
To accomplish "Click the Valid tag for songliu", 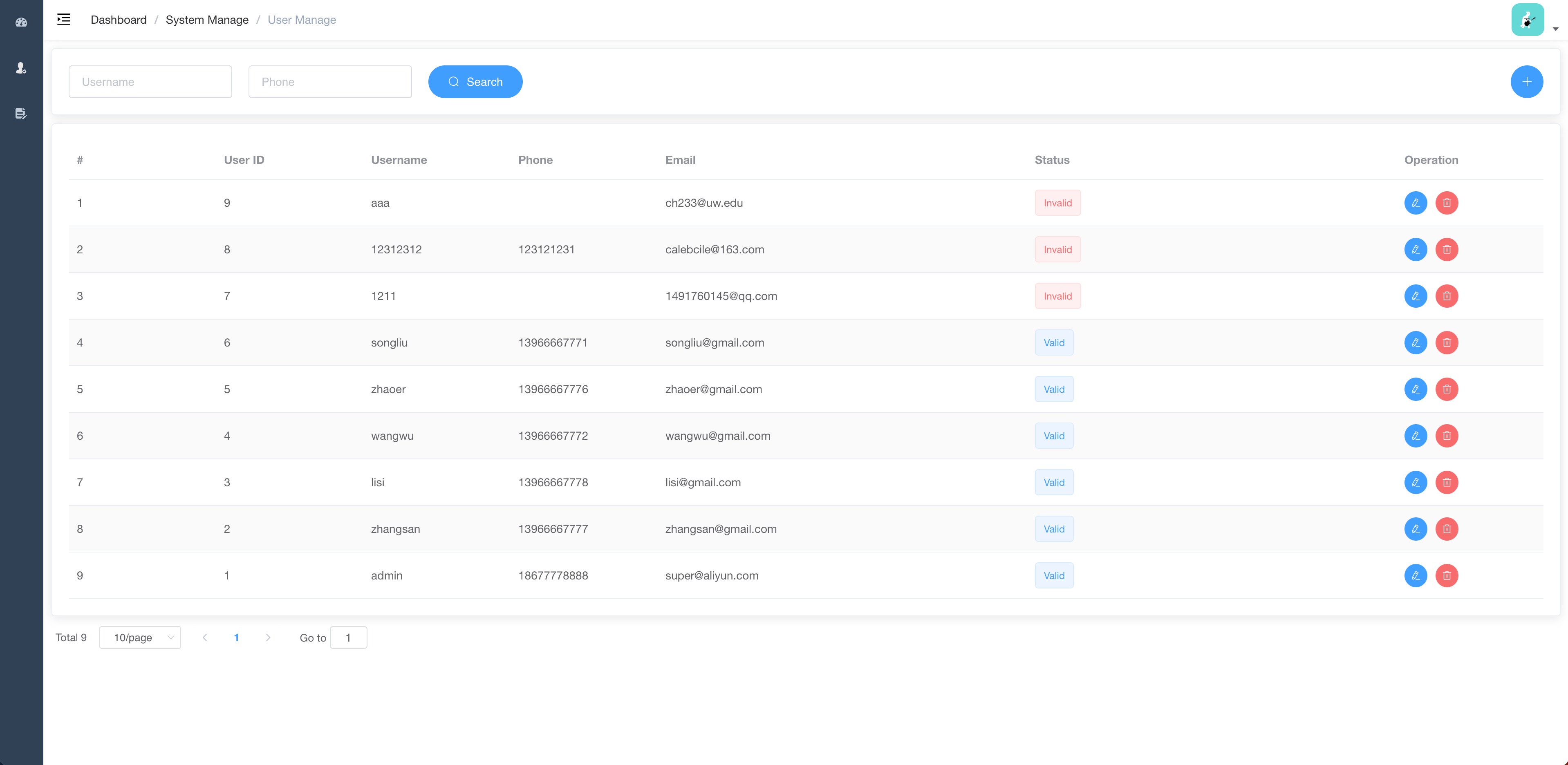I will click(1054, 342).
